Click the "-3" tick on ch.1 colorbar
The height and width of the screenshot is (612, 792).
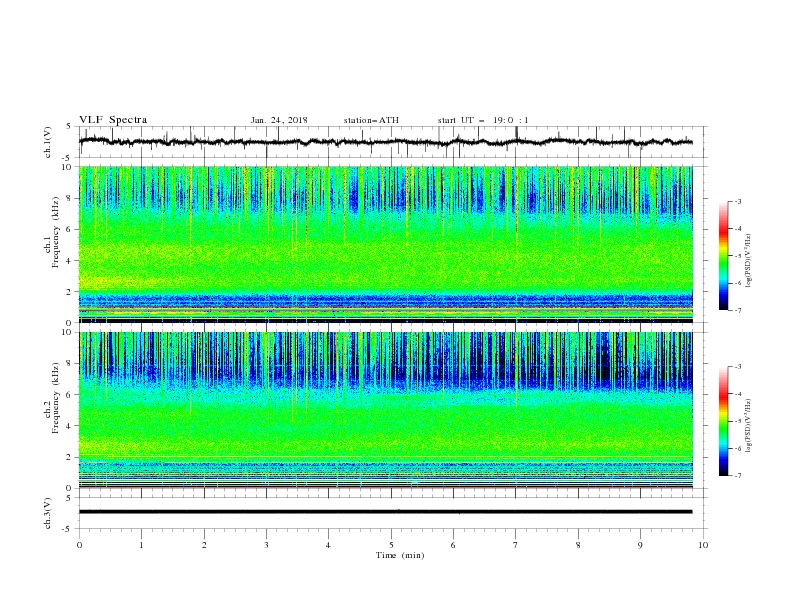pos(738,201)
